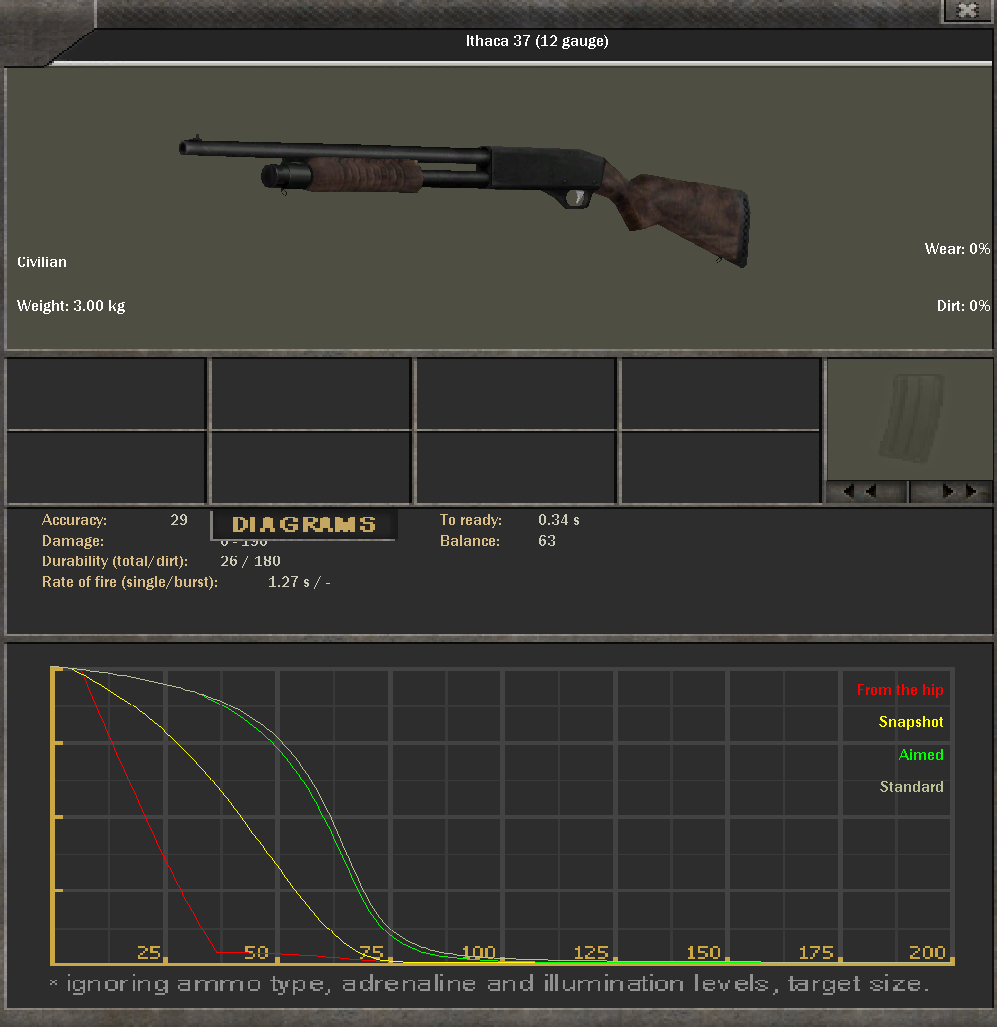Close the weapon info window

pos(967,10)
